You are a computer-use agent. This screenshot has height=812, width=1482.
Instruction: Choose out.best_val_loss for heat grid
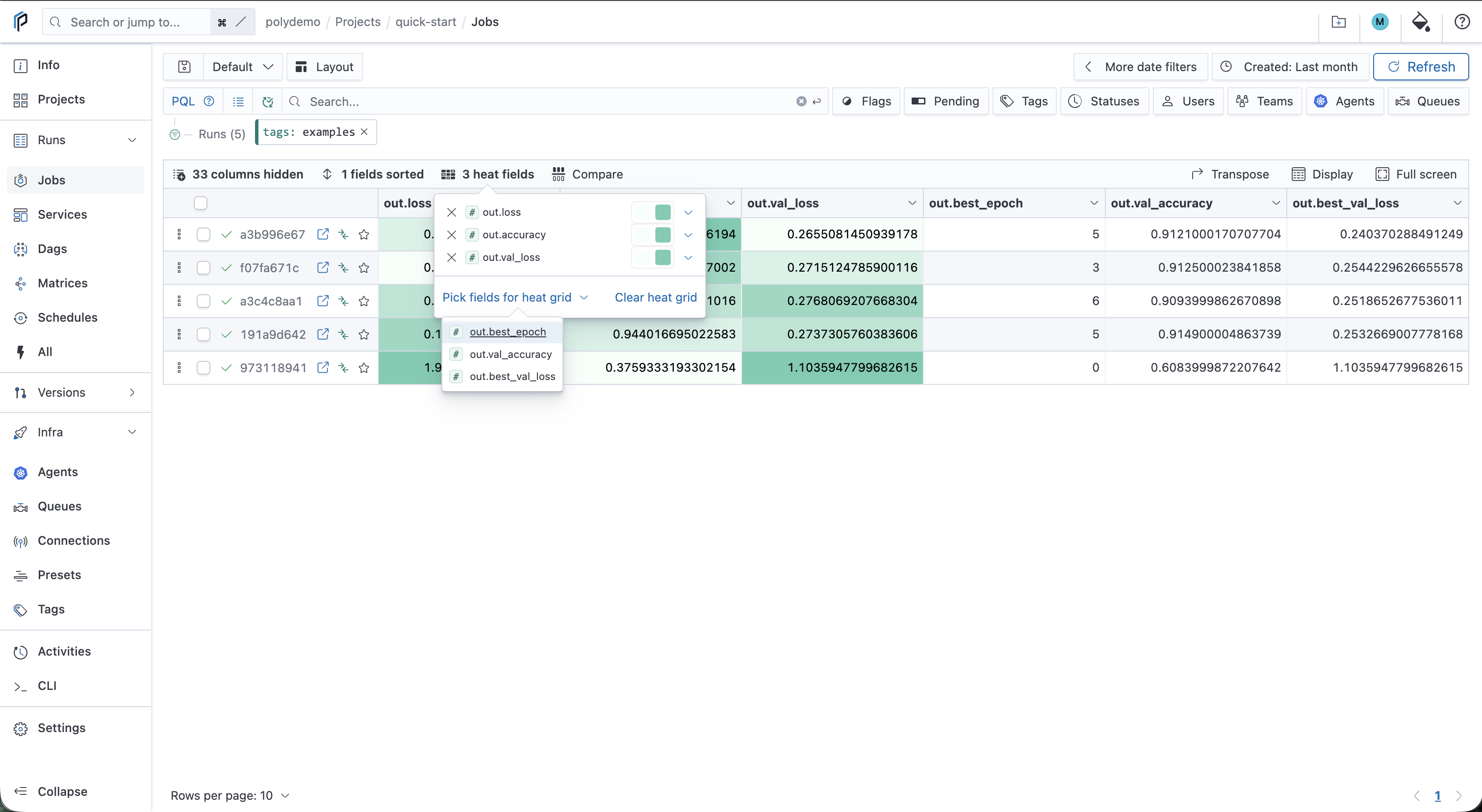502,377
